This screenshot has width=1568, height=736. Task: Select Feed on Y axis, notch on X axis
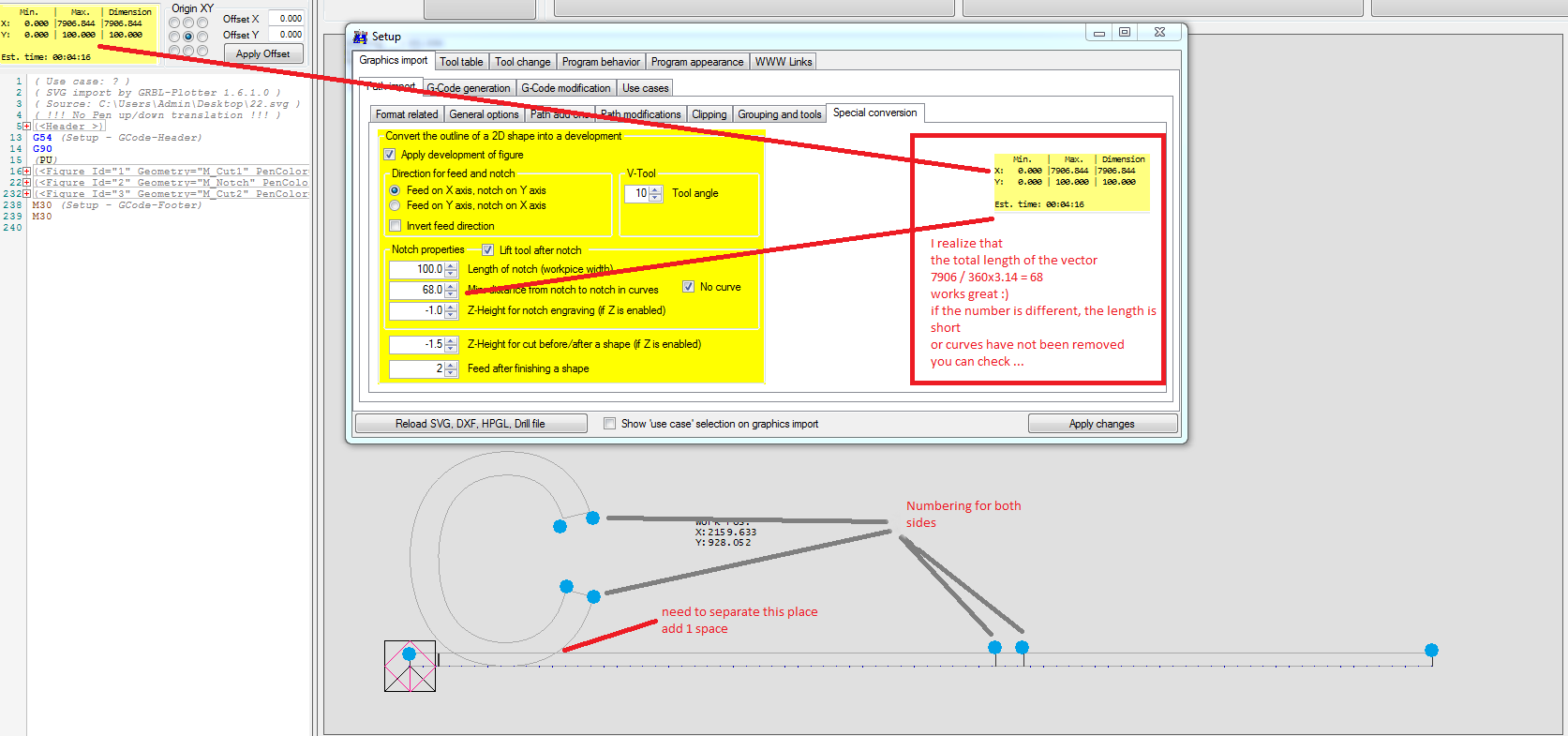pos(395,205)
